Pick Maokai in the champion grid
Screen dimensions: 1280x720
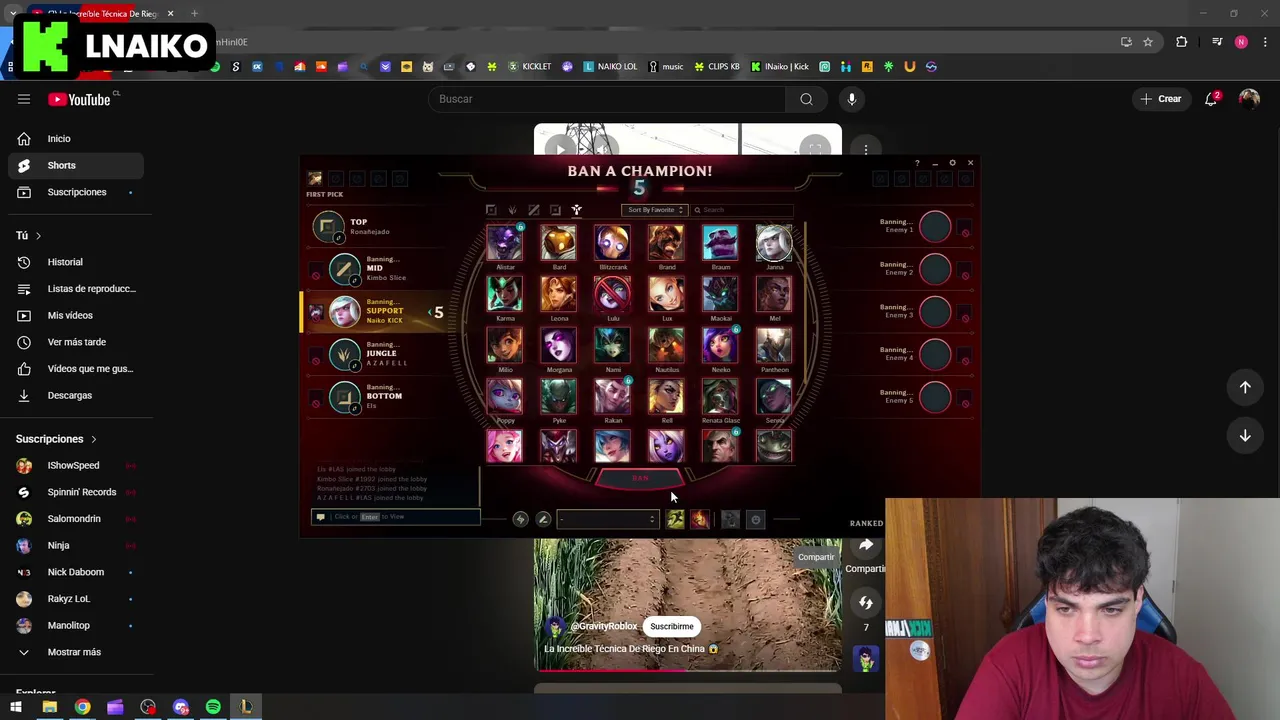tap(720, 294)
